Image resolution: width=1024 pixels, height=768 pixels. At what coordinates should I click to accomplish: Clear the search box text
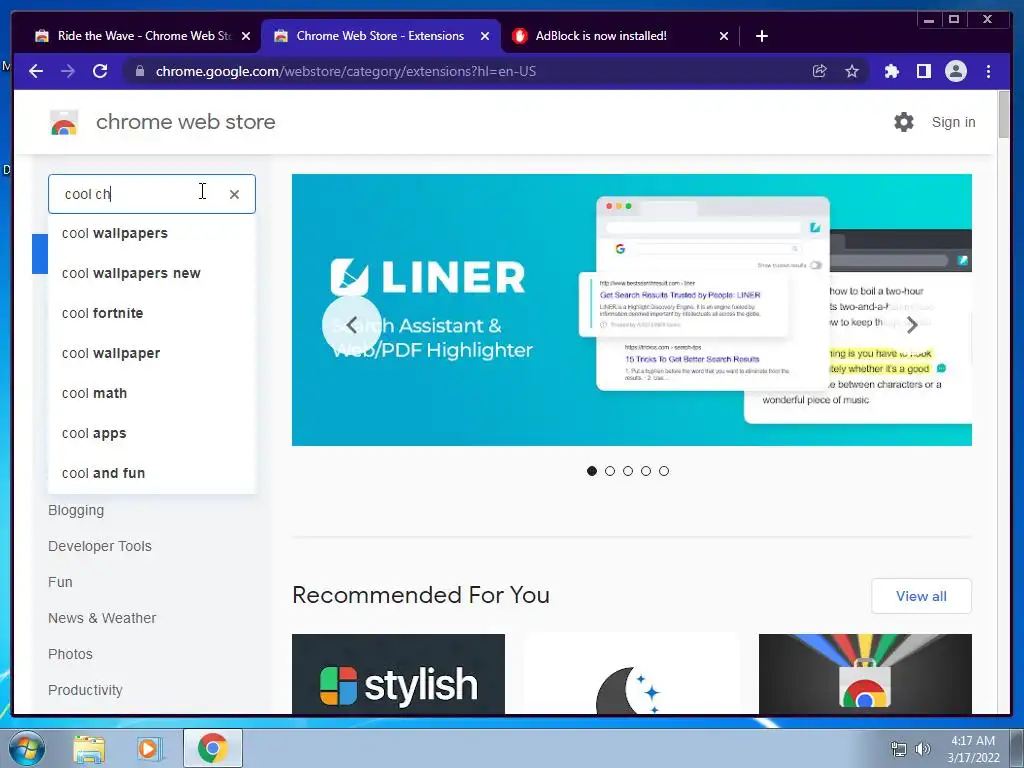pos(234,194)
